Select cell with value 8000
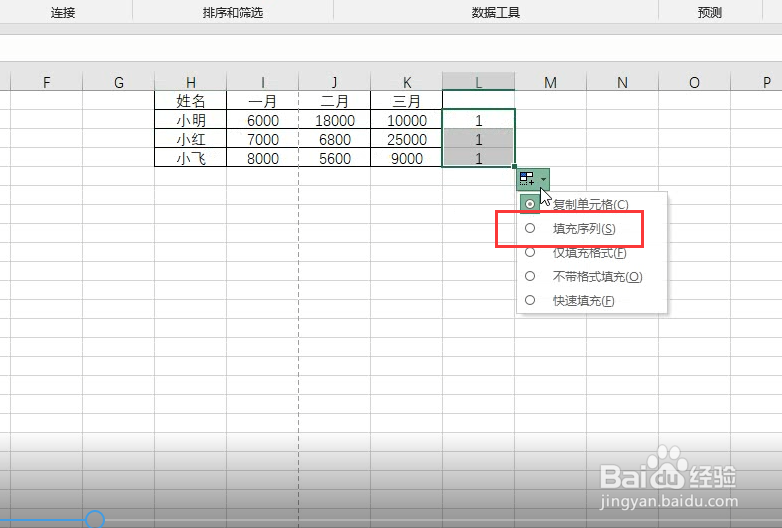Image resolution: width=782 pixels, height=528 pixels. coord(262,158)
